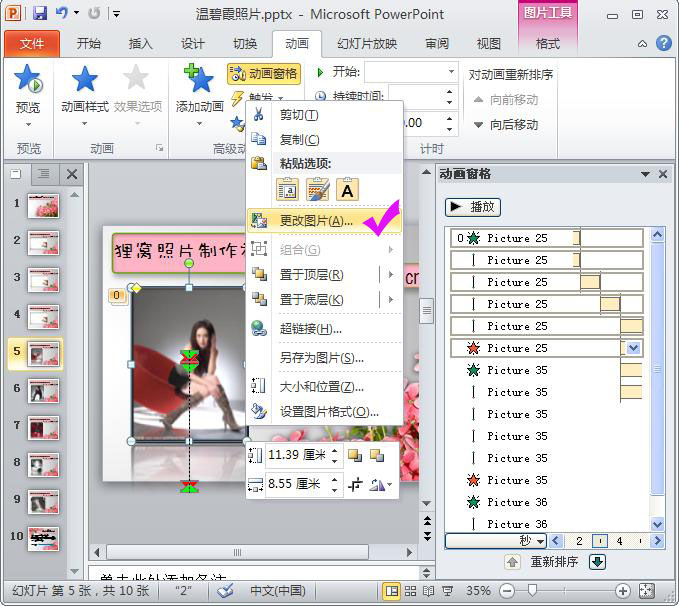Open the Animation Styles gallery star
The height and width of the screenshot is (606, 679).
[84, 79]
